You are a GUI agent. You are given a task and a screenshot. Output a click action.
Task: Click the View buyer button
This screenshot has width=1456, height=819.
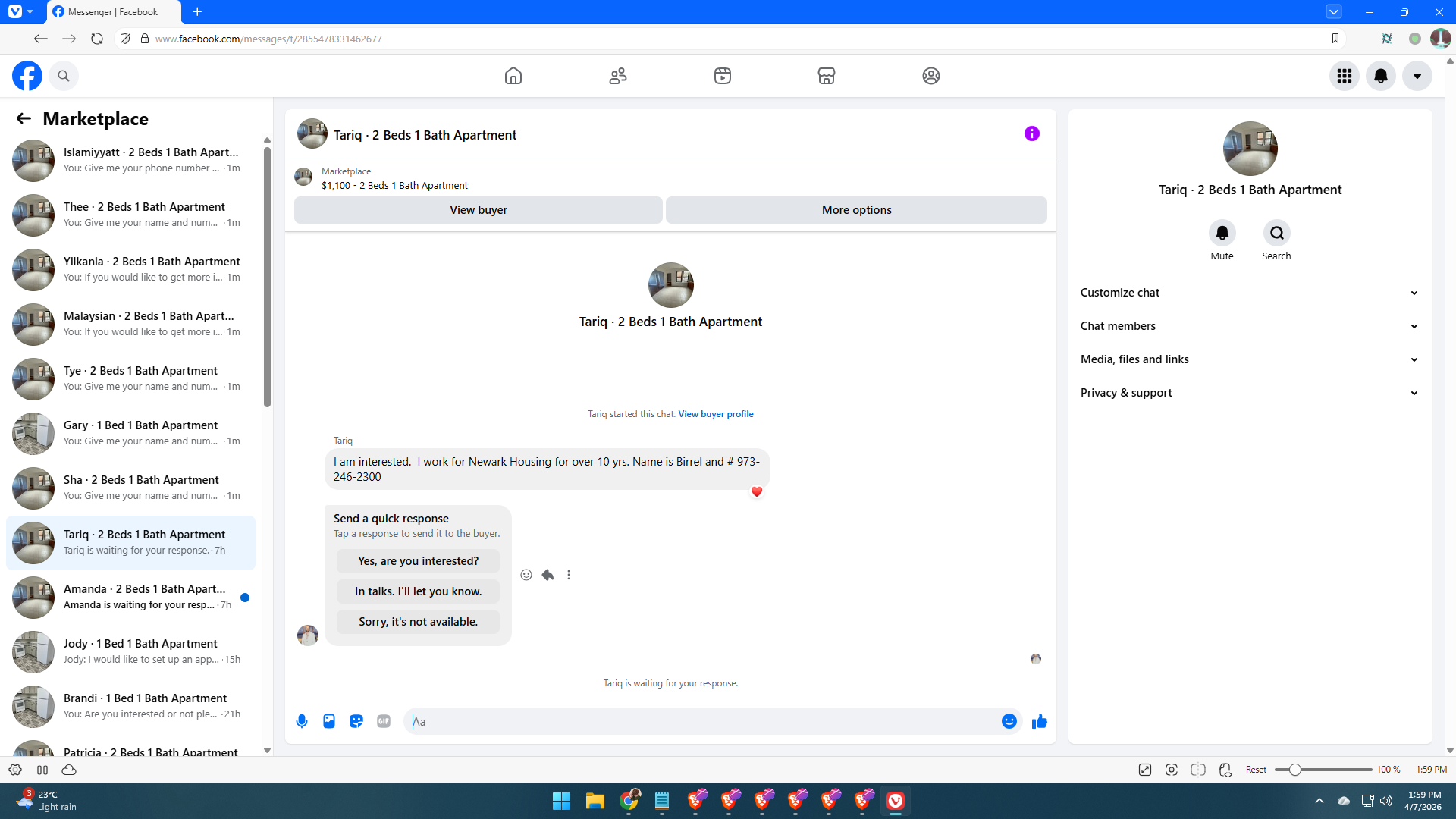click(479, 210)
